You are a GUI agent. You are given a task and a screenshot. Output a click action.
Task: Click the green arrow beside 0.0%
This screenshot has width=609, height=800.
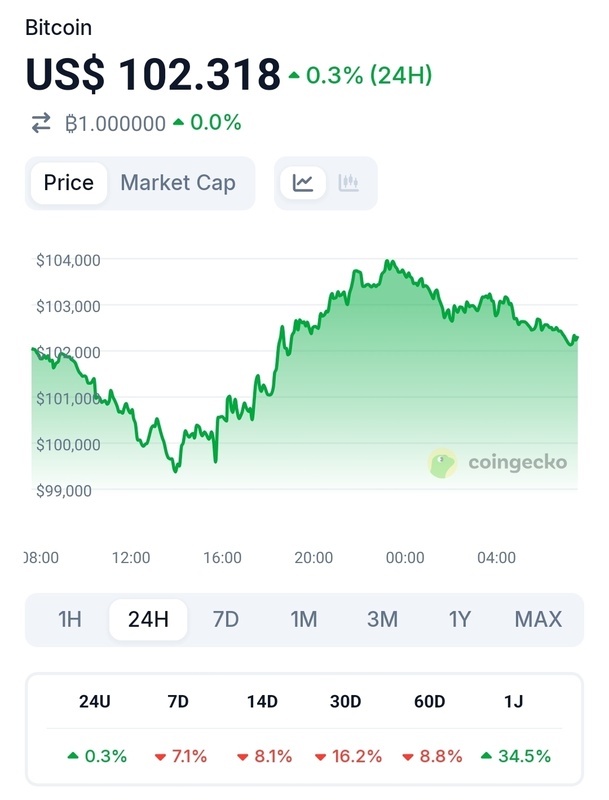click(x=178, y=123)
